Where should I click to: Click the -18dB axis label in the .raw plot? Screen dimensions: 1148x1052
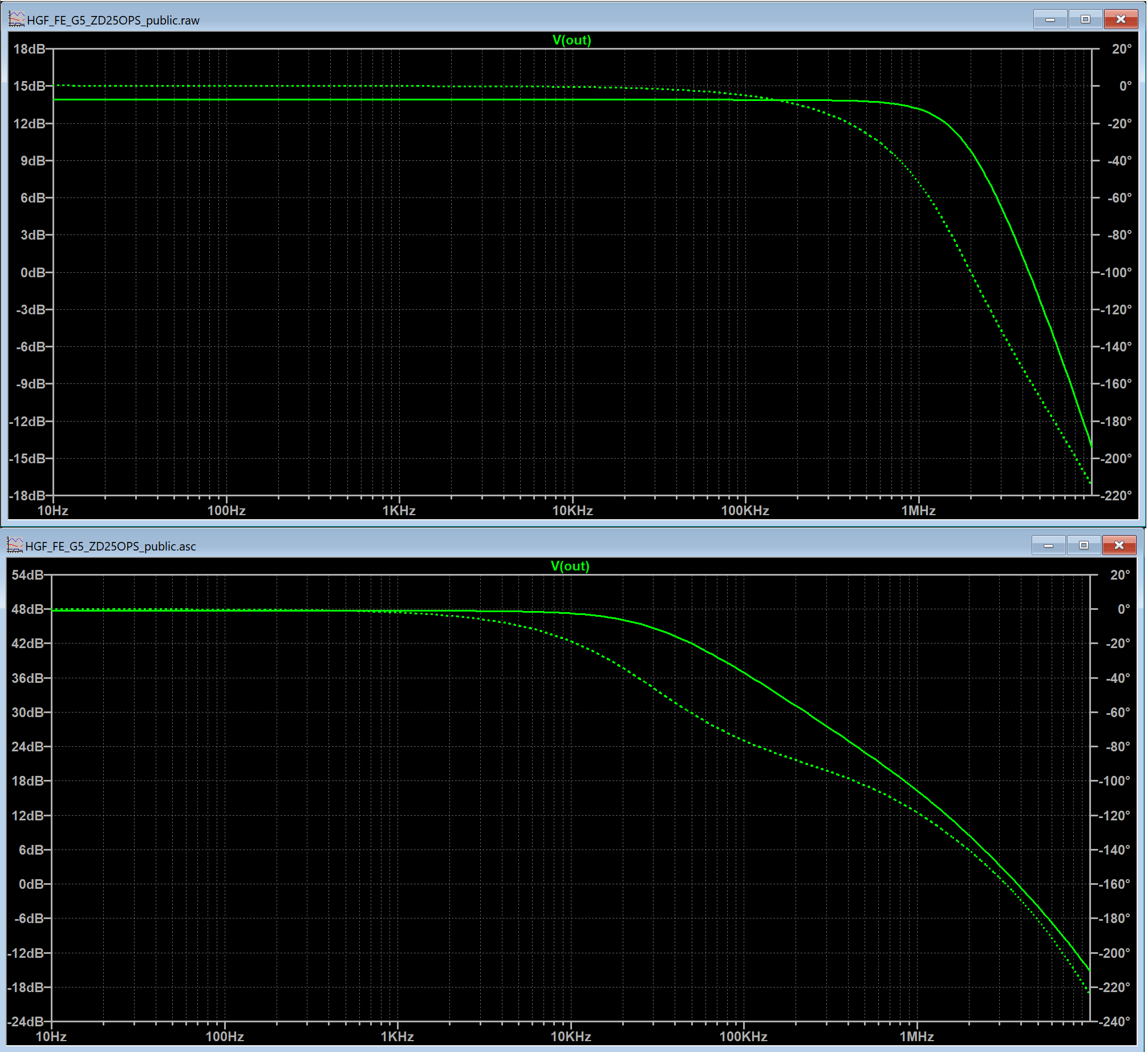tap(27, 495)
